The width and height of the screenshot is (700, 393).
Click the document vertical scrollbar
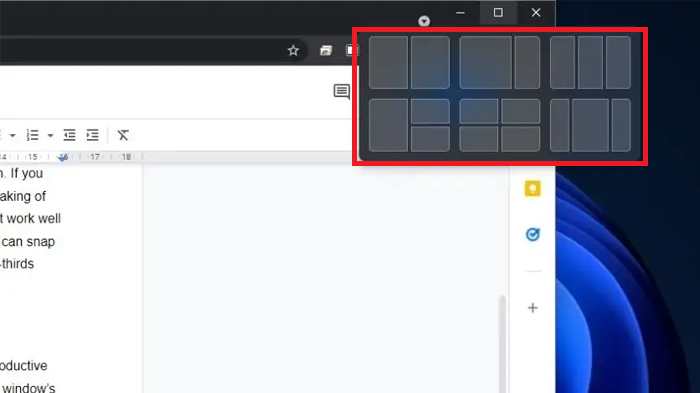point(503,344)
